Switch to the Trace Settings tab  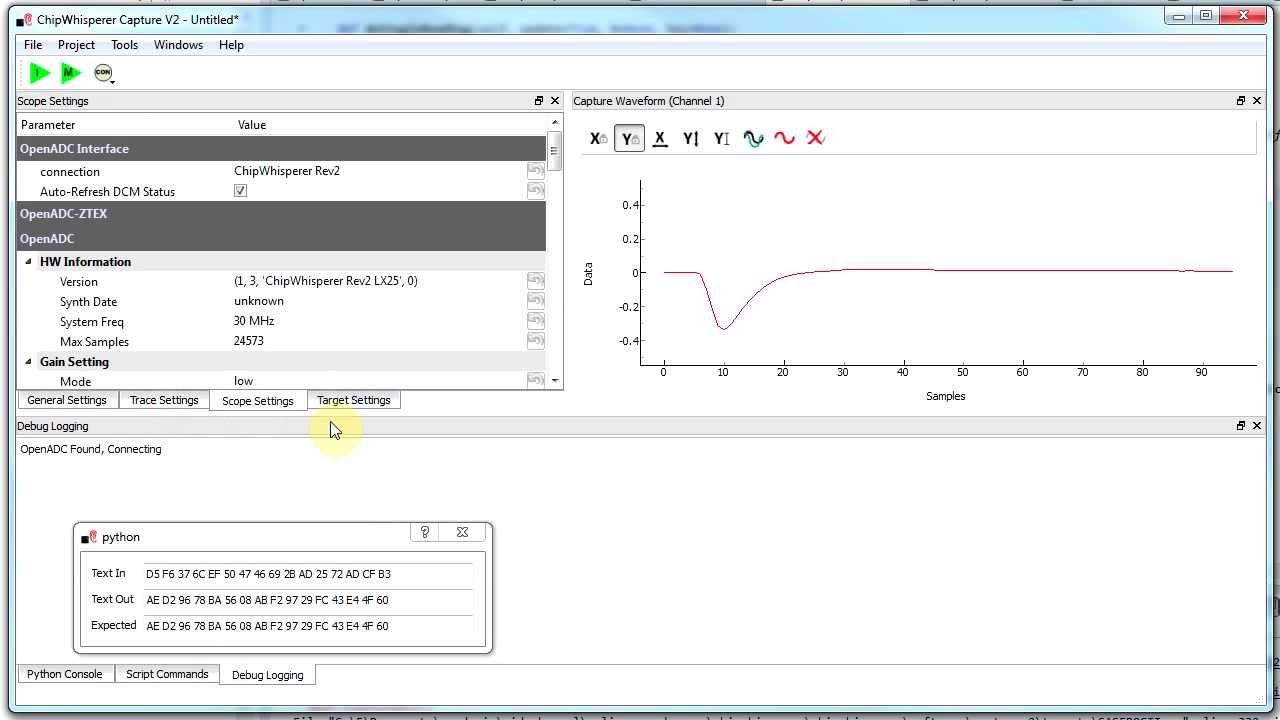click(164, 400)
